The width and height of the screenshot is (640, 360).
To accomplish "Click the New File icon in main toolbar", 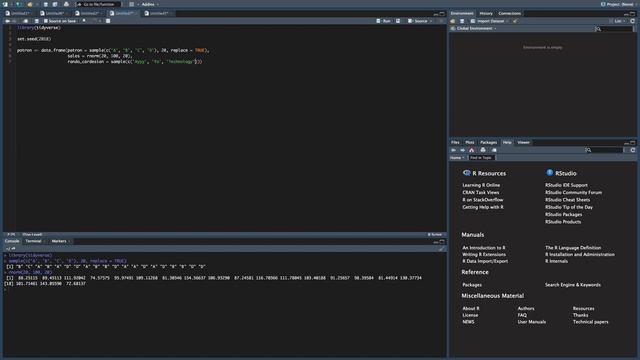I will click(x=6, y=4).
